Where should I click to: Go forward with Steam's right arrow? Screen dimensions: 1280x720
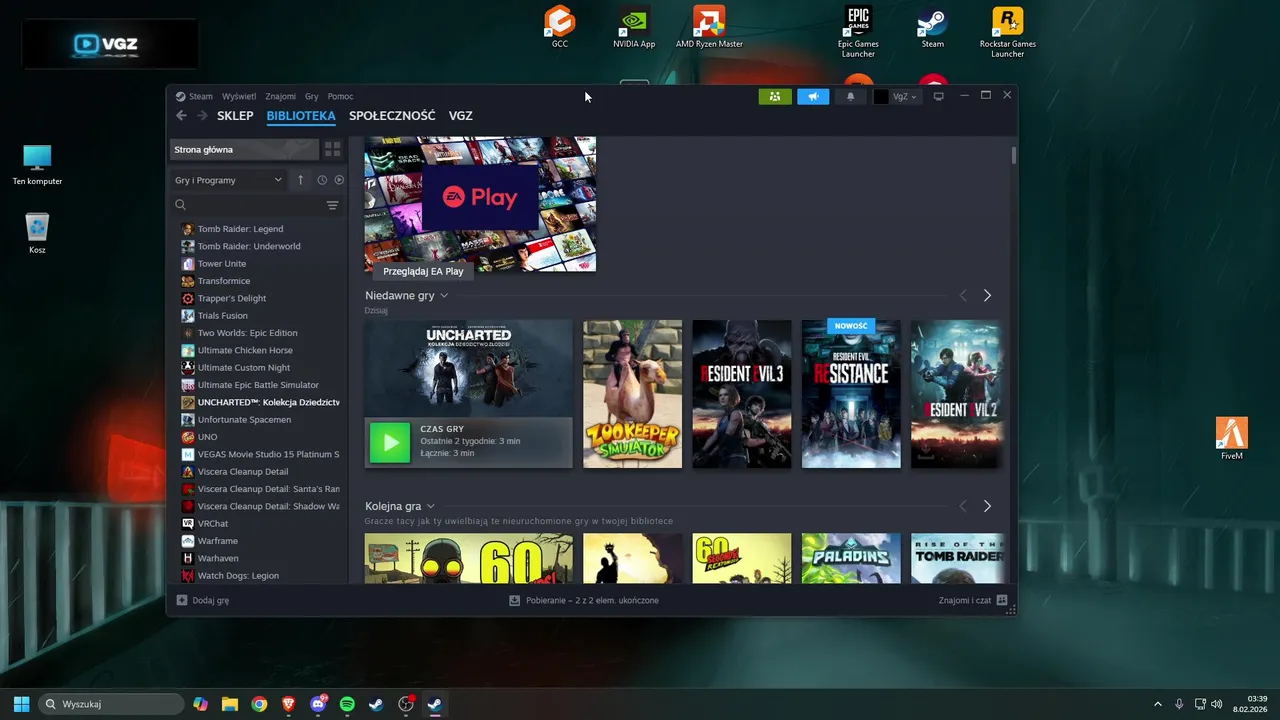click(x=202, y=116)
